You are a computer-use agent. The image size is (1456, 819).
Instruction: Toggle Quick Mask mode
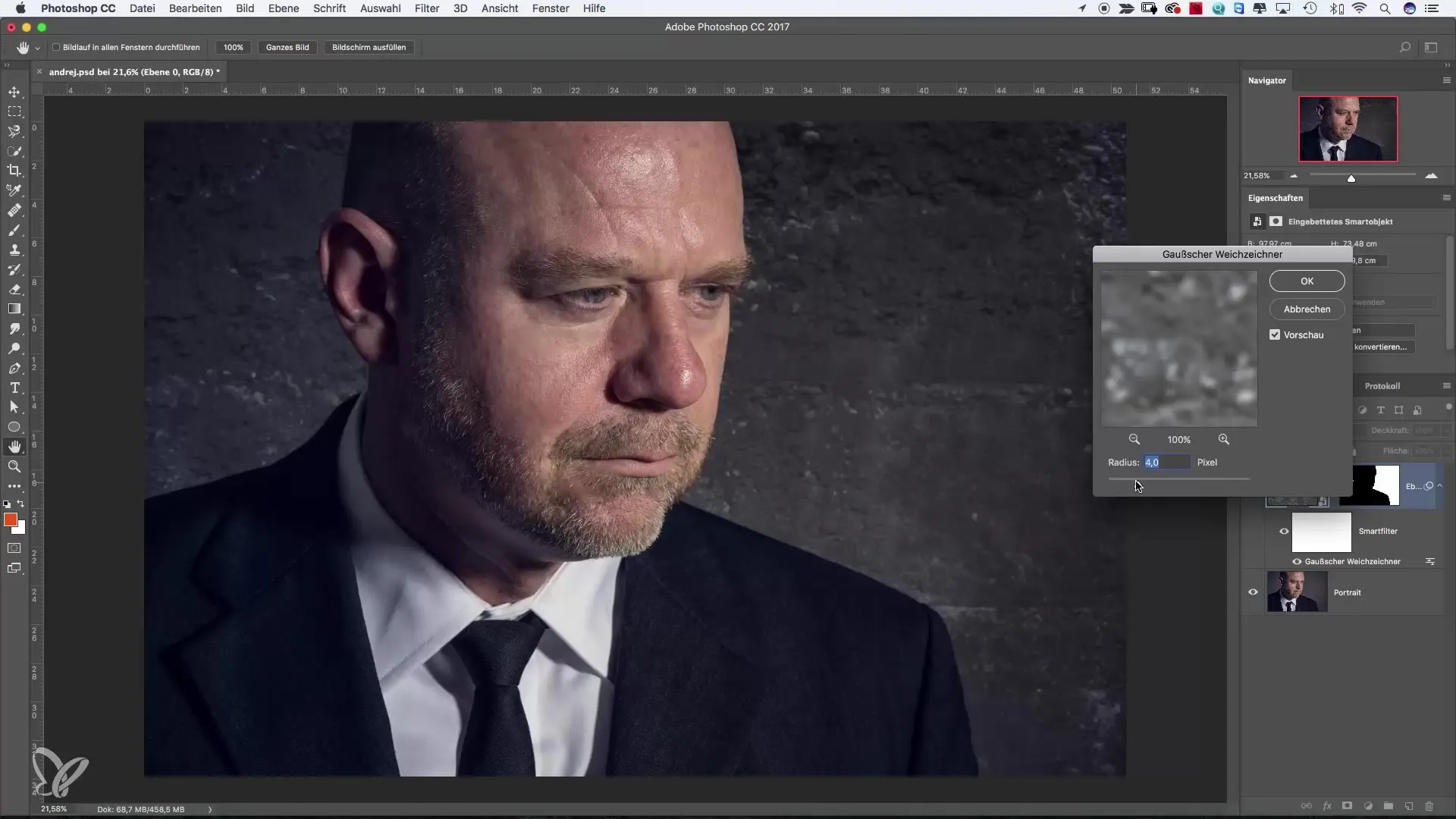click(14, 548)
